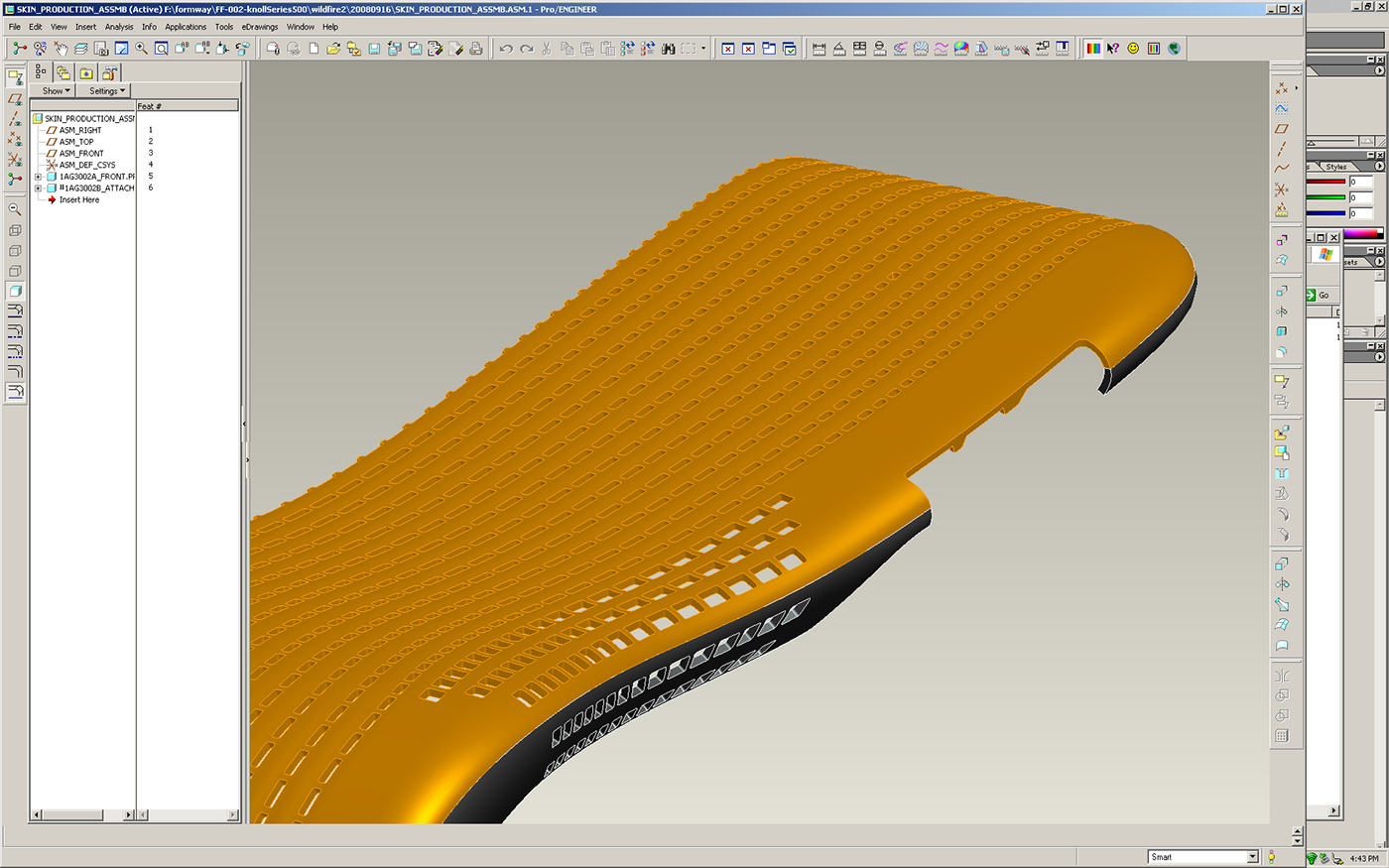Open the Smart selection filter dropdown
This screenshot has height=868, width=1389.
coord(1252,857)
